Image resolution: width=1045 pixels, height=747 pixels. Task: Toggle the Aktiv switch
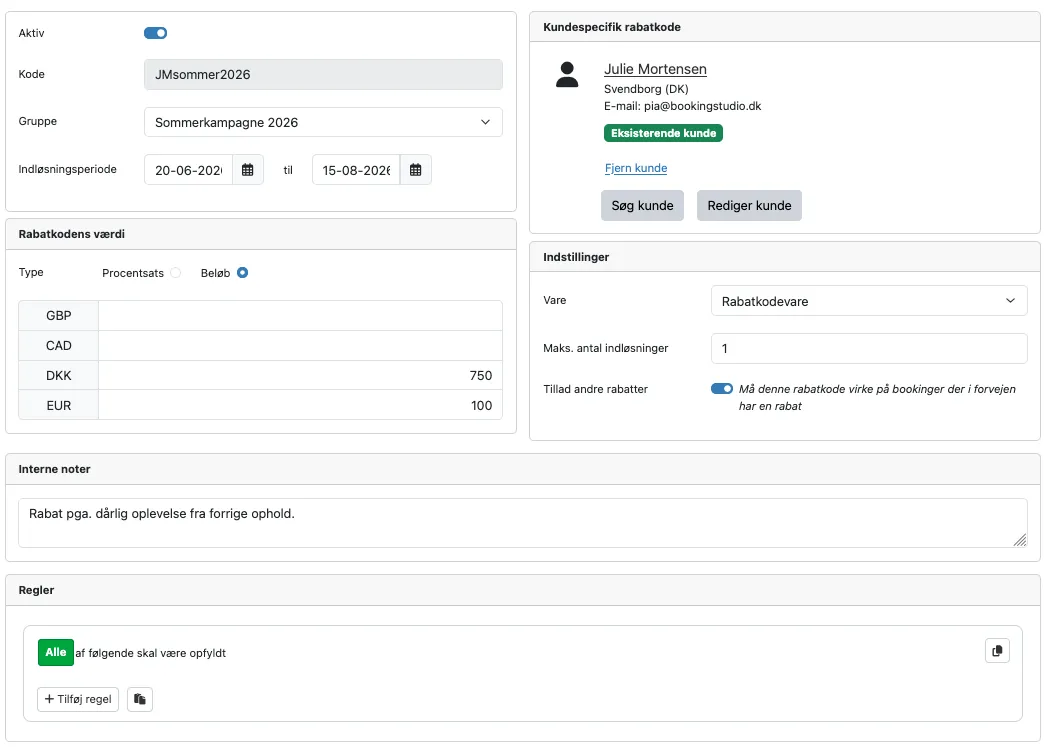pyautogui.click(x=155, y=33)
